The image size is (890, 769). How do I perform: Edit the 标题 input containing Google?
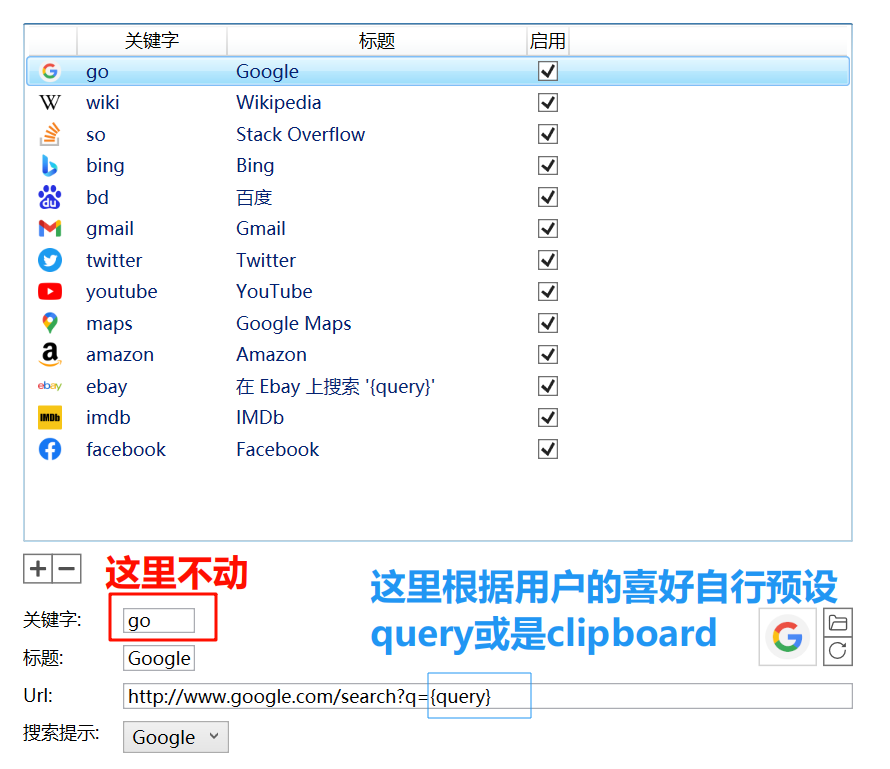point(159,658)
